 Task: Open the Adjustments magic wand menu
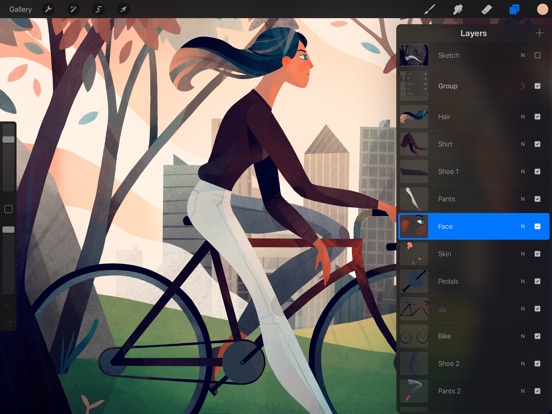click(x=73, y=9)
